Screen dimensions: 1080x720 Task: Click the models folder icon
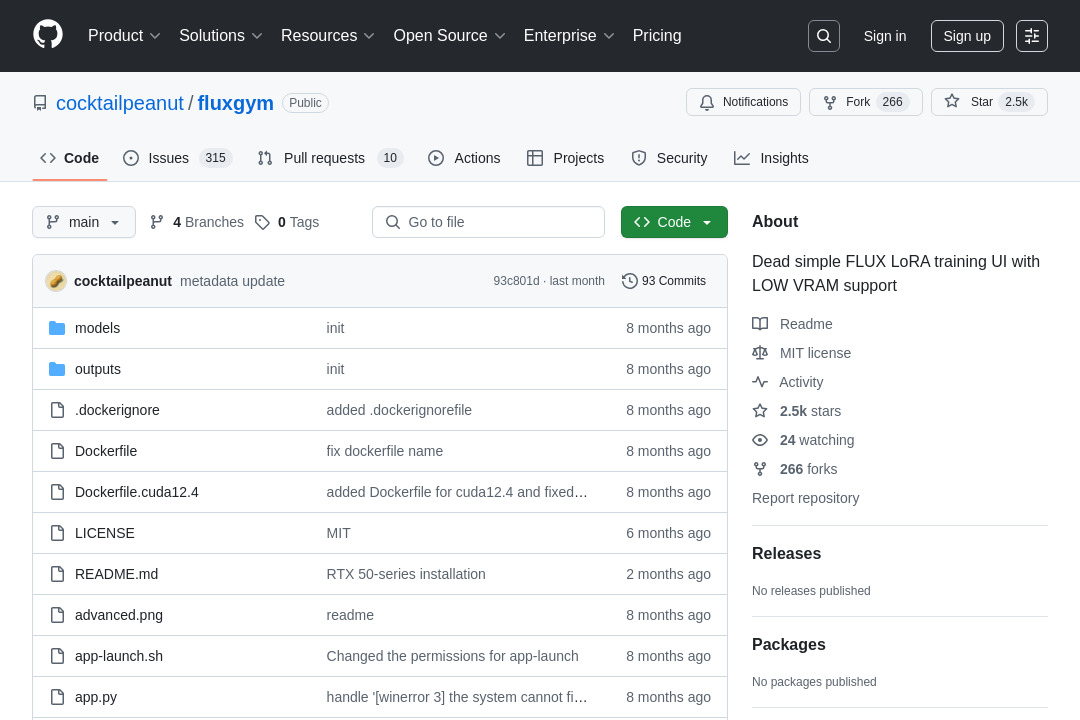(57, 328)
